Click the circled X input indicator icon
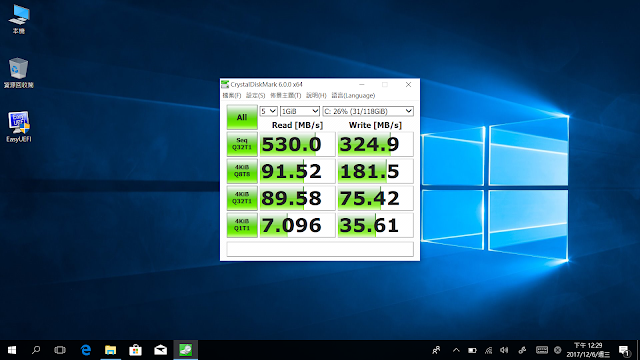640x360 pixels. tap(558, 350)
